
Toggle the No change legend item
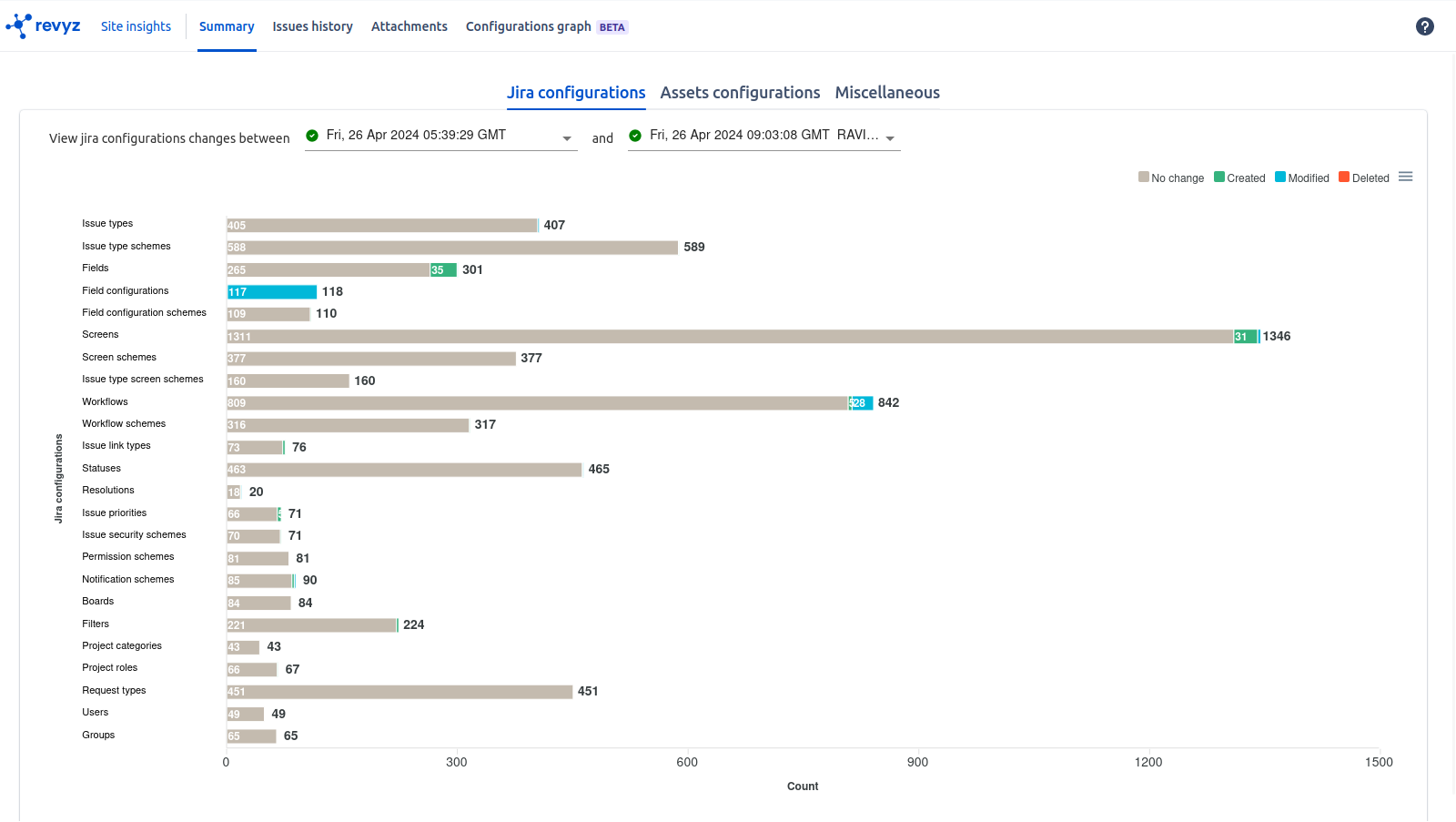pyautogui.click(x=1171, y=178)
